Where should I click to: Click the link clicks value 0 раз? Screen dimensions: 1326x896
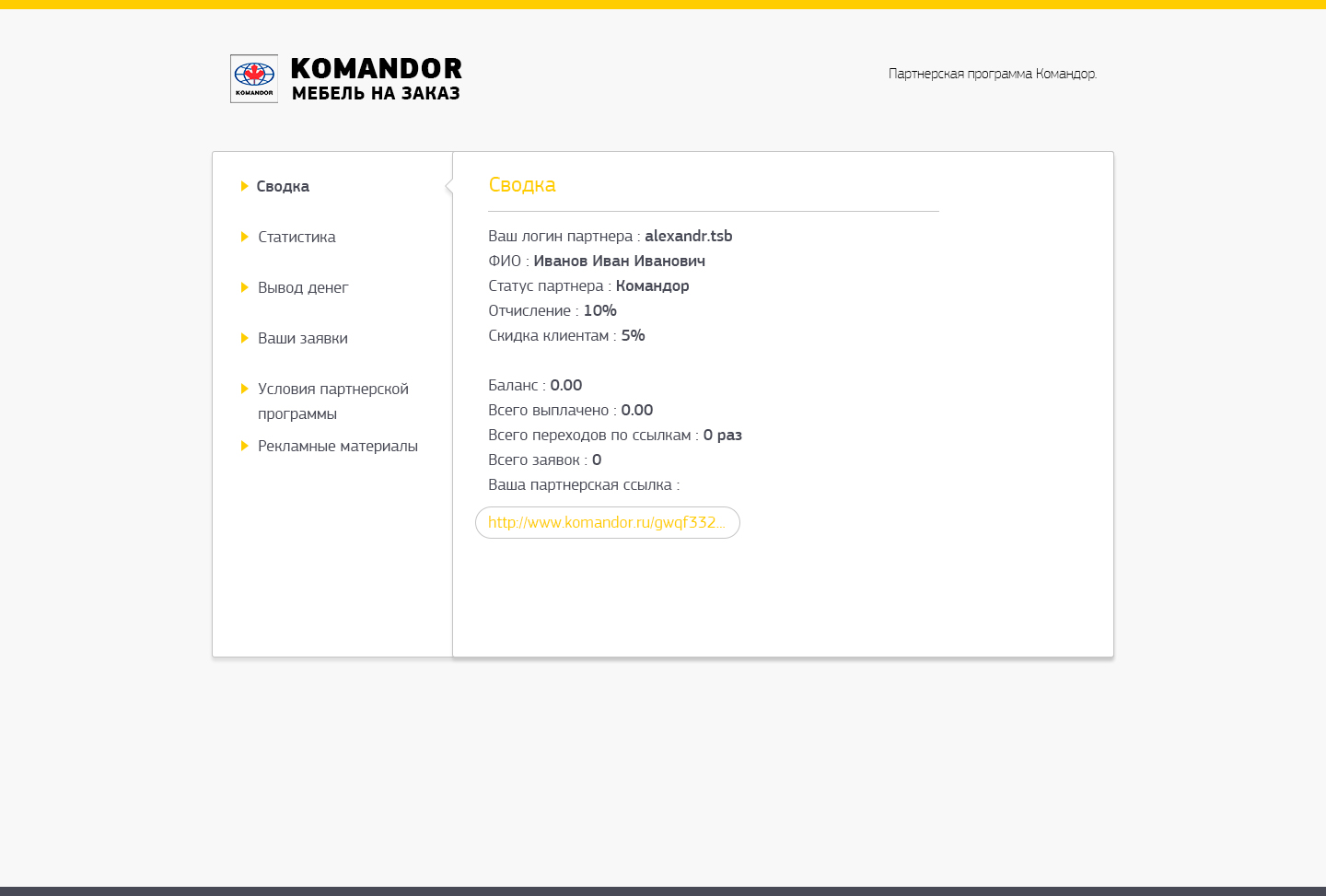click(x=723, y=435)
